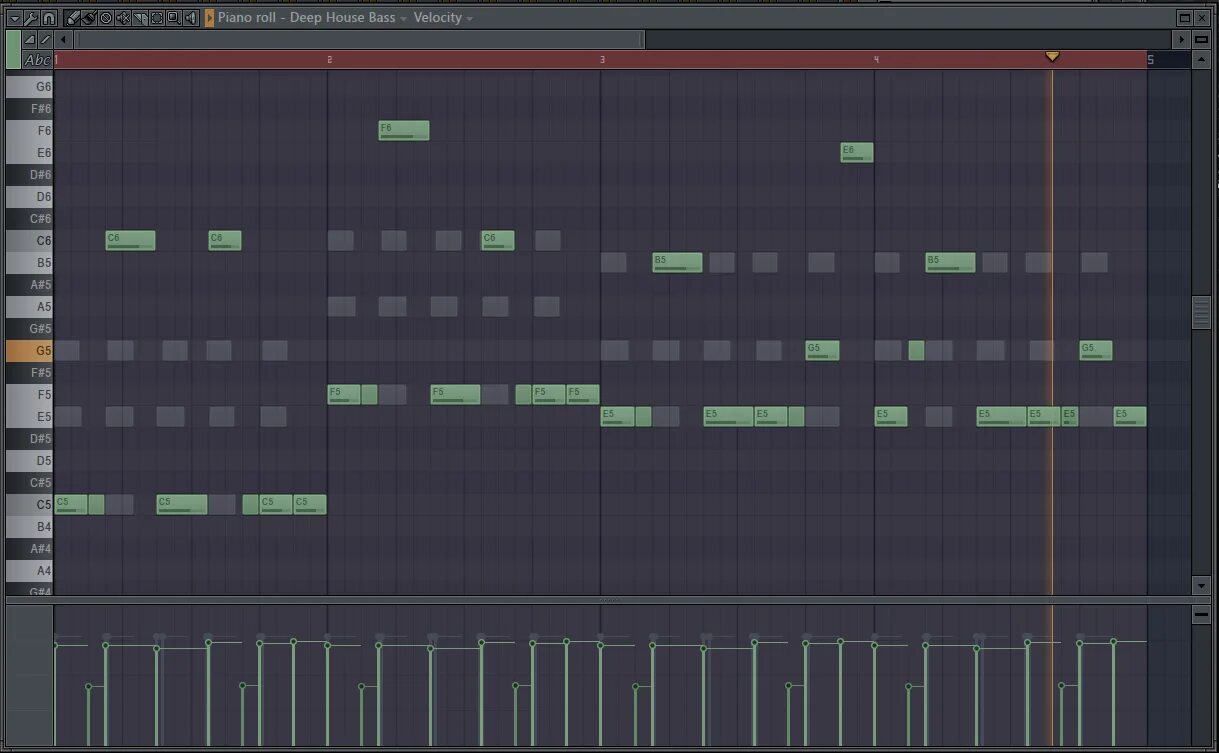Click the D6 piano key
1219x753 pixels.
(x=29, y=197)
